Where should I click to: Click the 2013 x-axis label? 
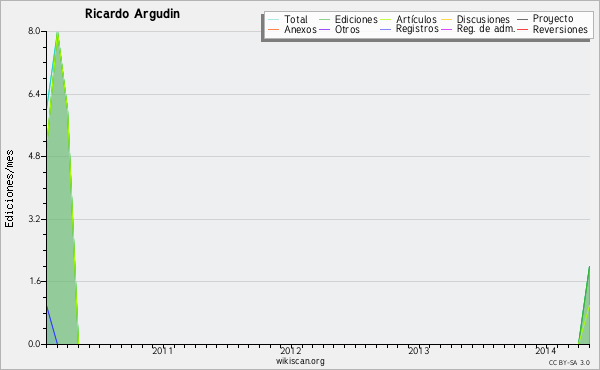tap(419, 350)
